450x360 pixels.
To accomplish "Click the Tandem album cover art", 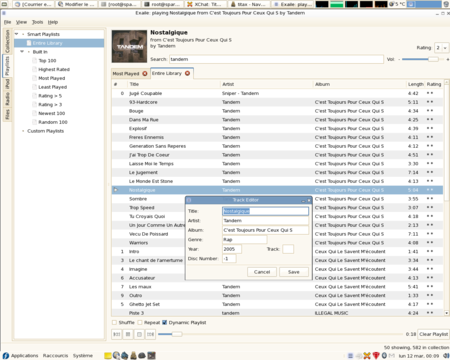I will click(129, 46).
